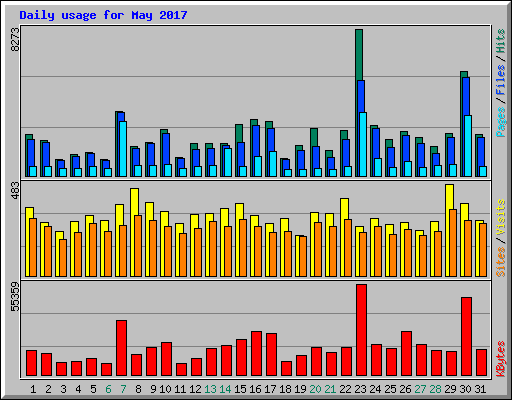Screen dimensions: 512x400
Task: Click the 8273 axis value
Action: pyautogui.click(x=15, y=40)
